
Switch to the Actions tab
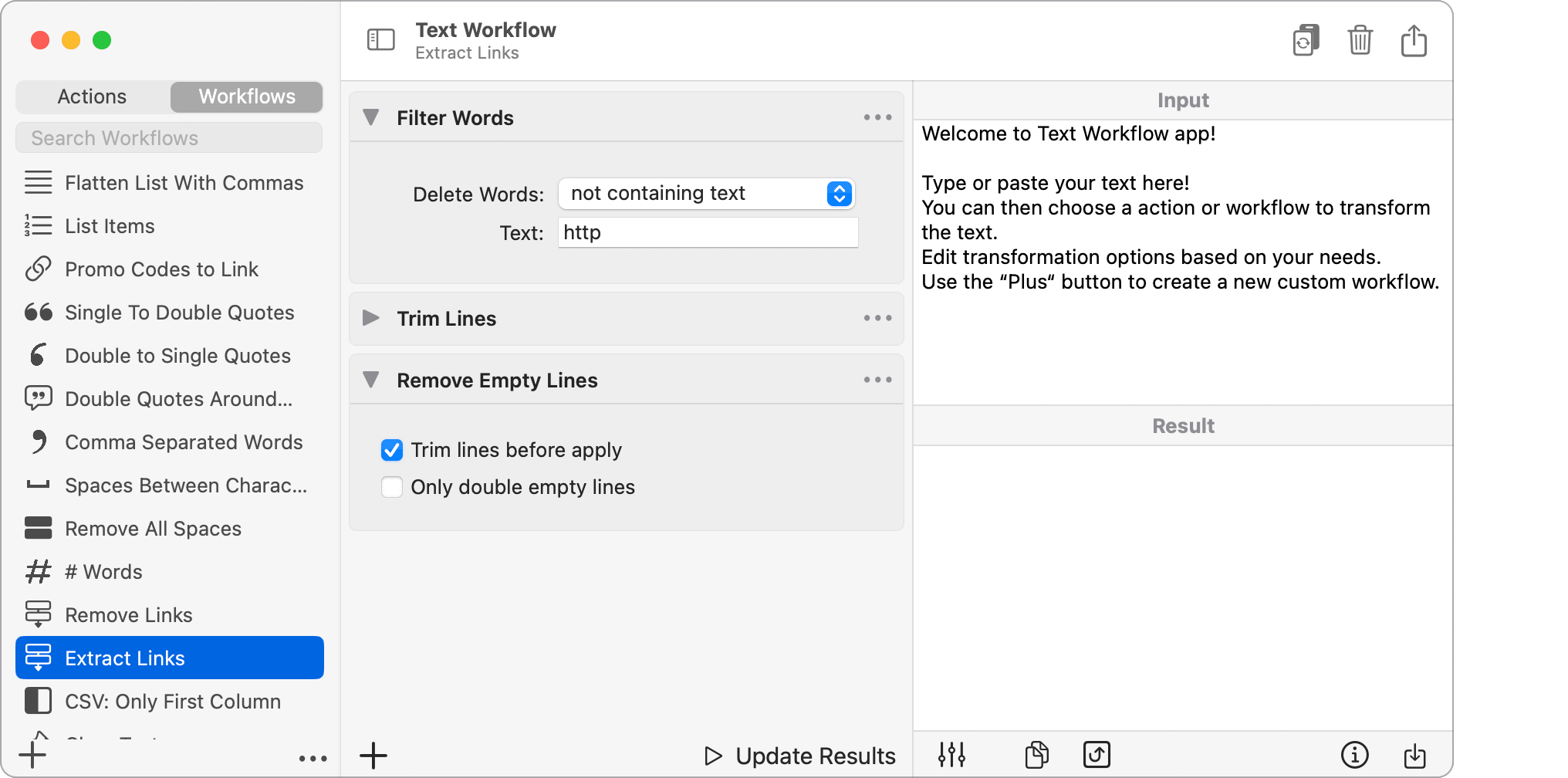pos(92,96)
